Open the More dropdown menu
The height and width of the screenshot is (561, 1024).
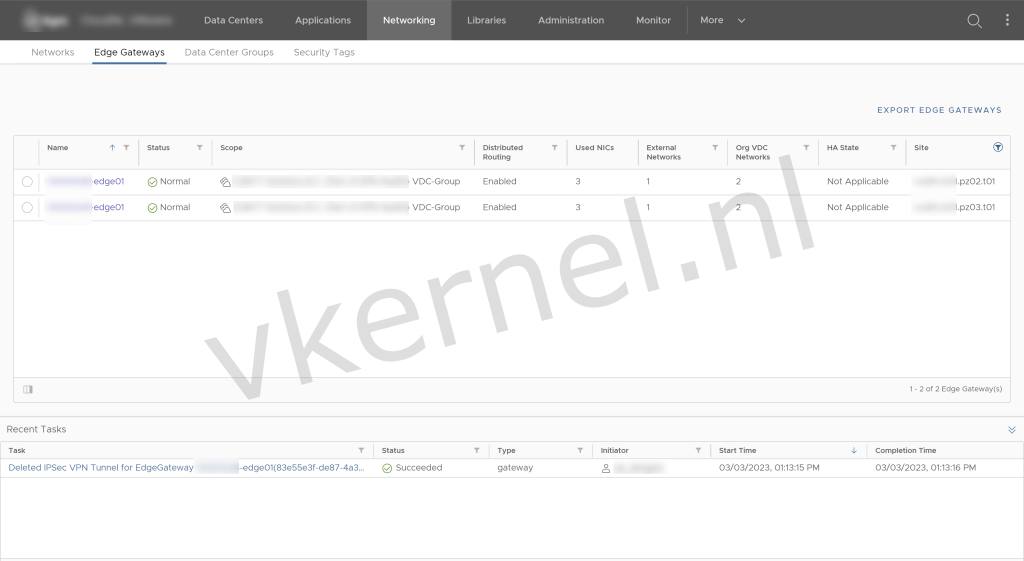coord(722,20)
